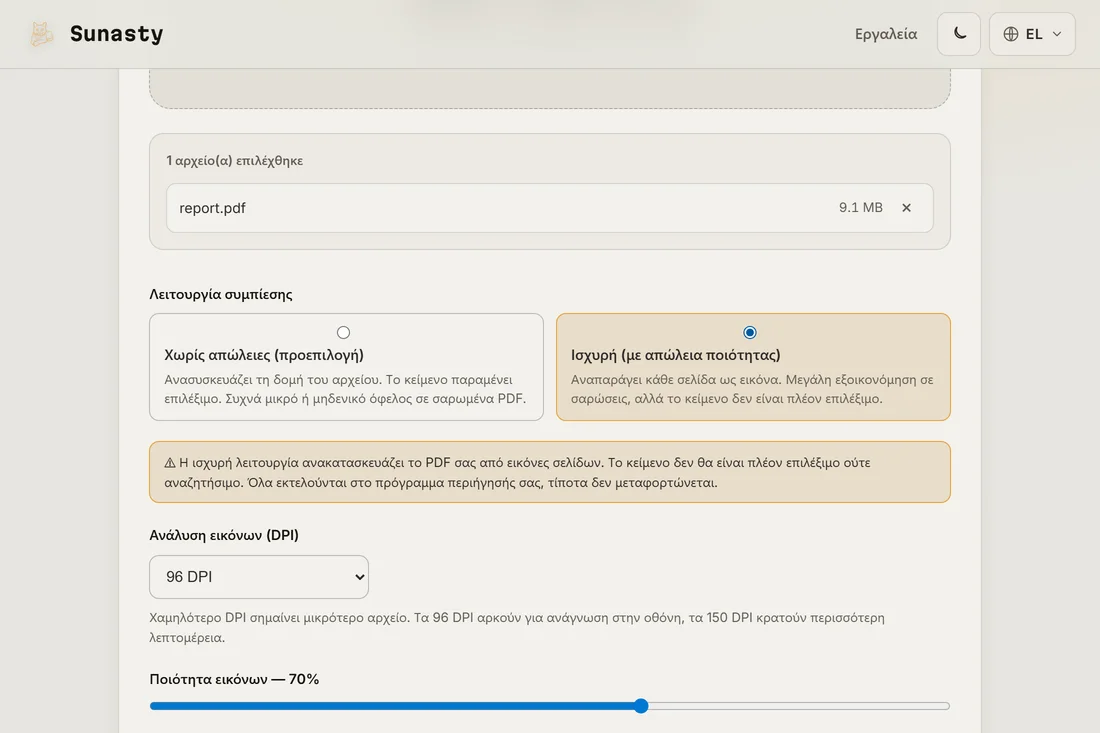Click the 1 αρχείο(α) επιλέχθηκε label
This screenshot has width=1100, height=733.
click(234, 161)
